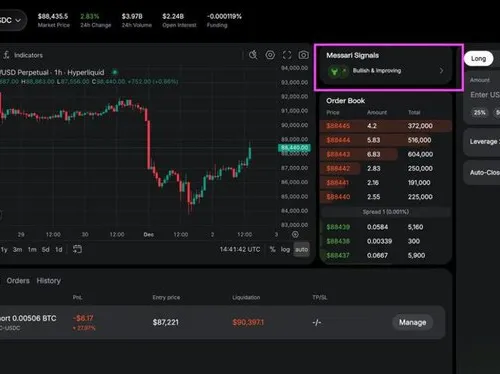
Task: Click the 6.83 amount cell
Action: point(373,154)
